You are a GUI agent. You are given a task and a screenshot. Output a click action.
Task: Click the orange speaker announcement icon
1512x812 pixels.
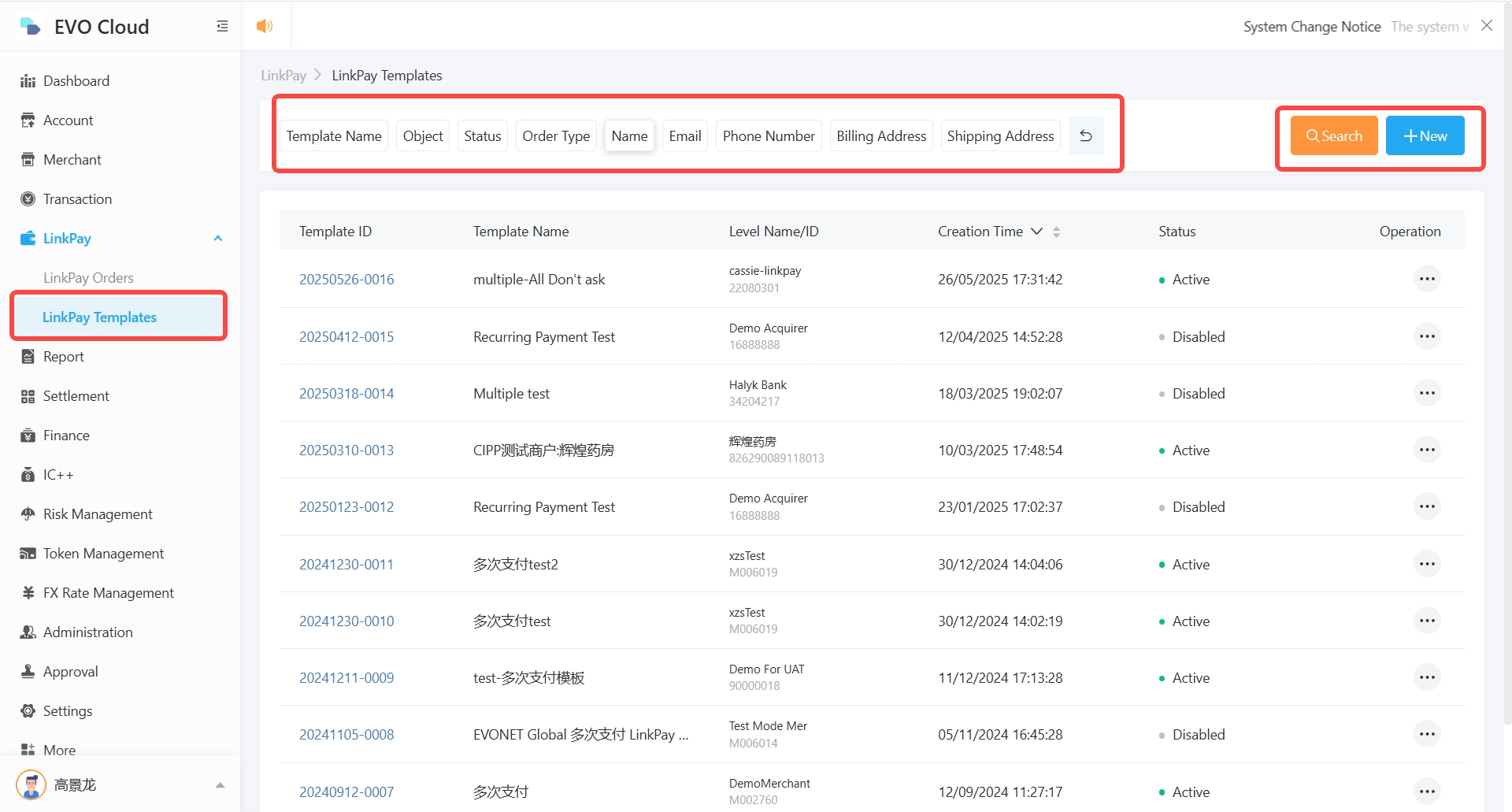click(x=265, y=26)
